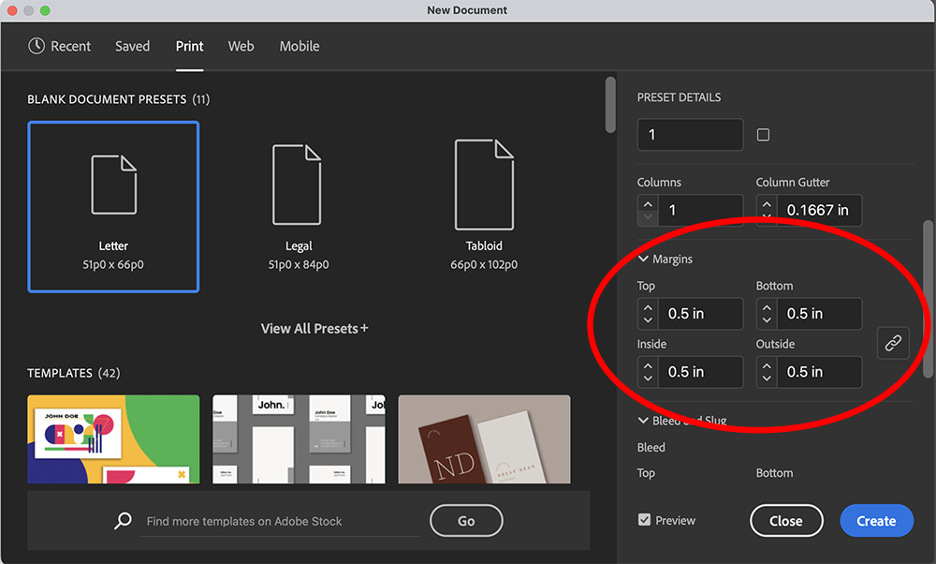Increase Column Gutter with up arrow
This screenshot has height=564, width=936.
coord(766,204)
